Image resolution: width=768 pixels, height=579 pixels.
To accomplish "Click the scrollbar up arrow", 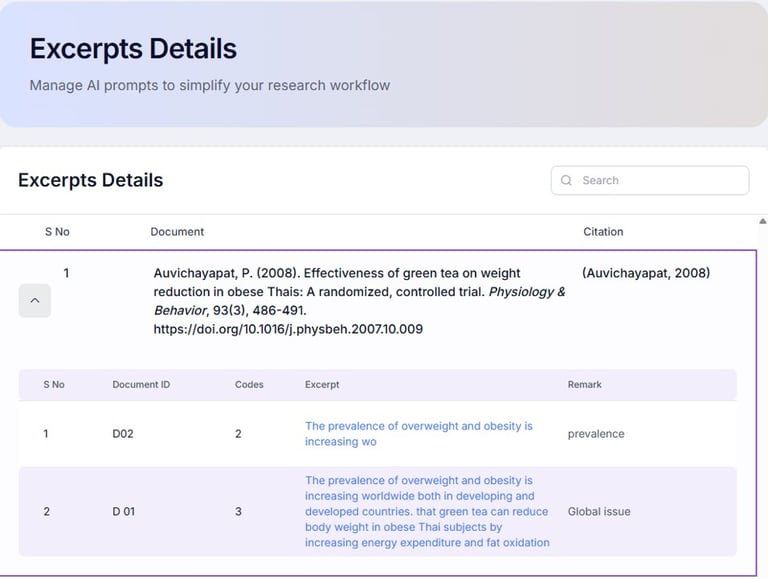I will (763, 221).
